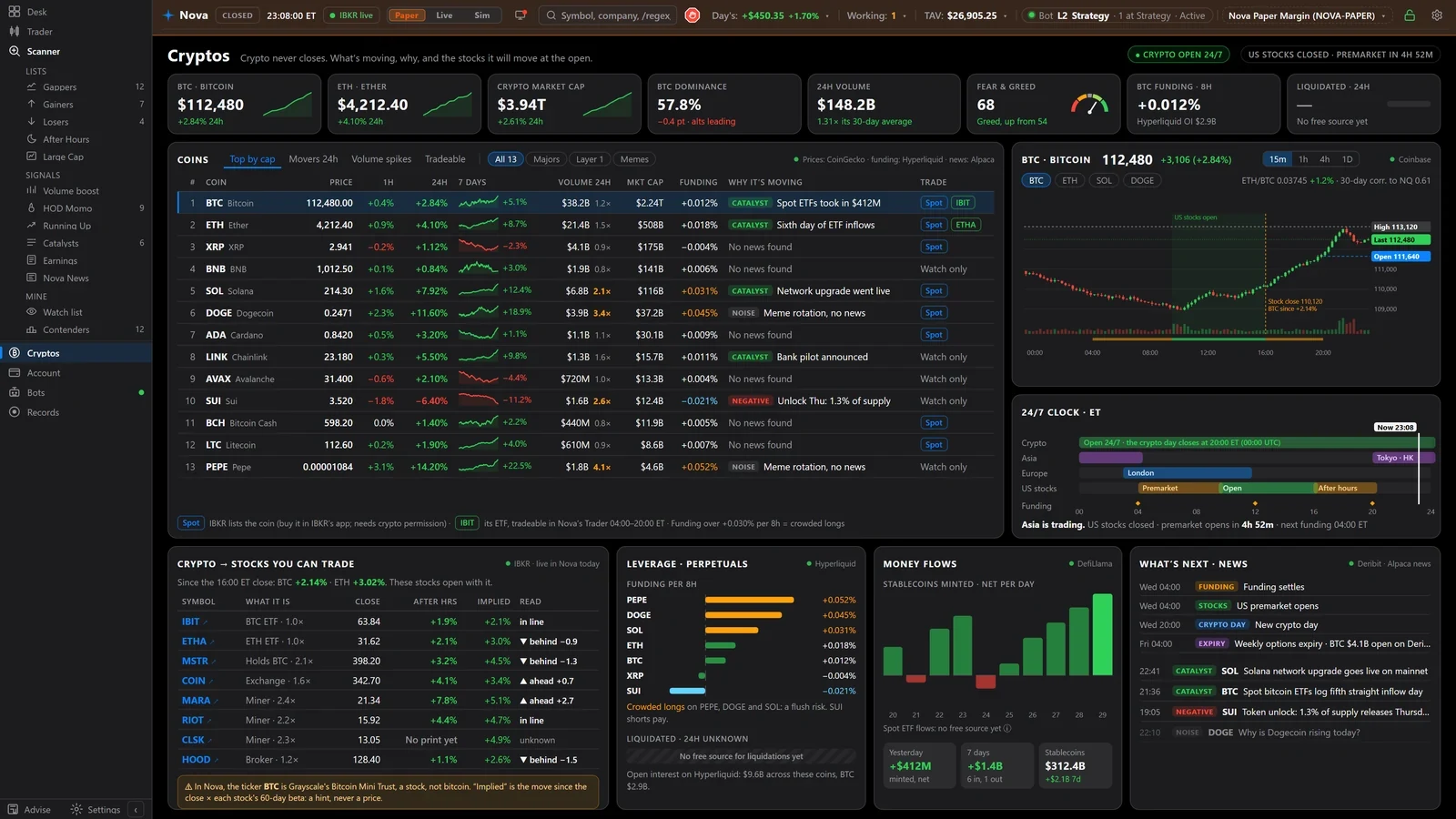
Task: Select the Watch list eye icon
Action: pyautogui.click(x=32, y=312)
